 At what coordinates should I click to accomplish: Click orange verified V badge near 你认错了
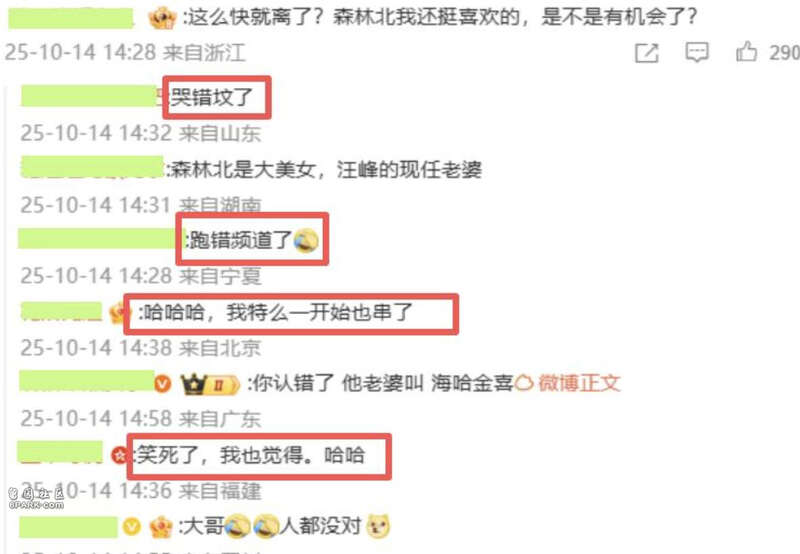coord(163,383)
